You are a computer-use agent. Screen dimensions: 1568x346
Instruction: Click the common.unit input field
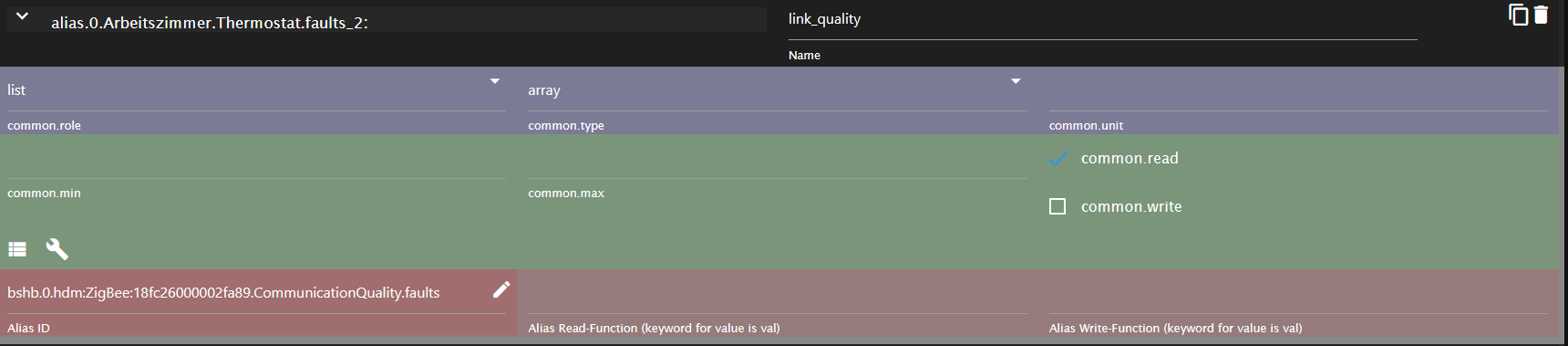point(1298,91)
